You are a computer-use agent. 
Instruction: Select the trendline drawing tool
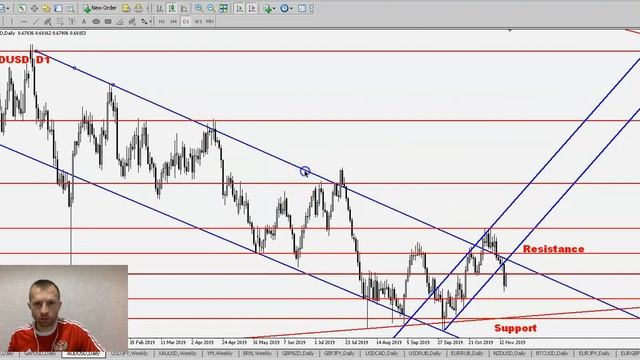(36, 21)
